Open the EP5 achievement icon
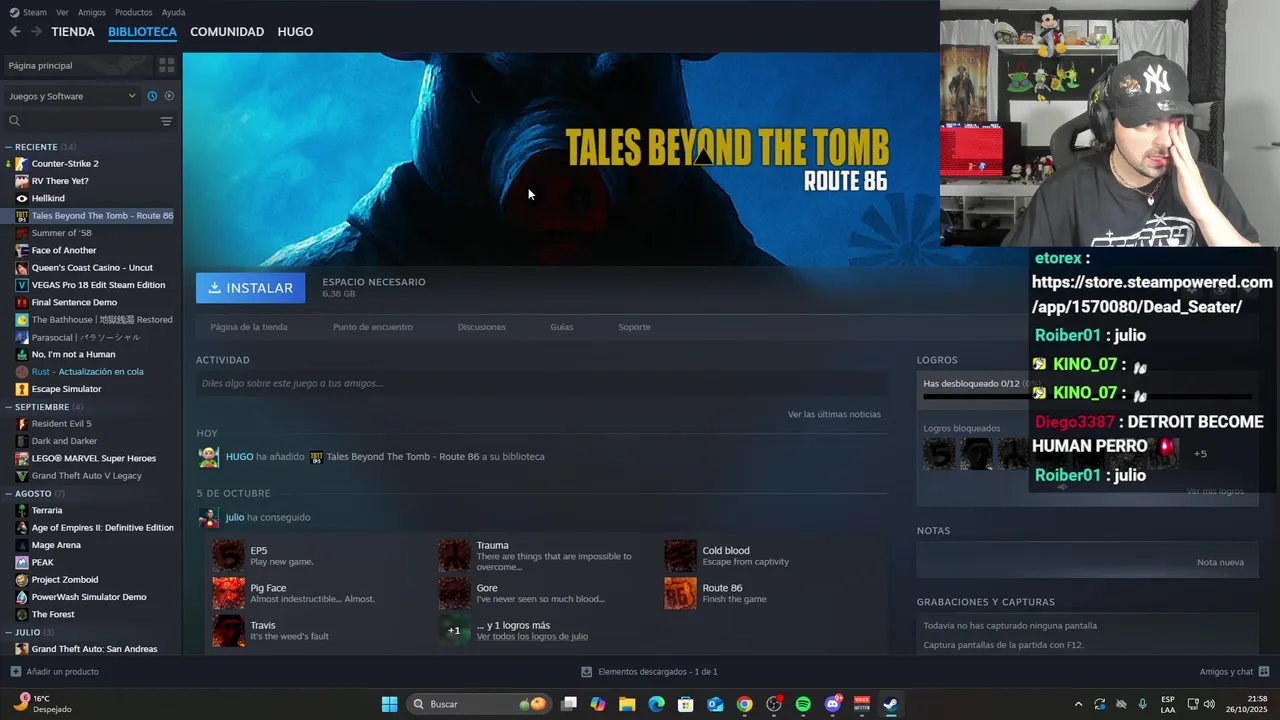The width and height of the screenshot is (1280, 720). point(228,556)
